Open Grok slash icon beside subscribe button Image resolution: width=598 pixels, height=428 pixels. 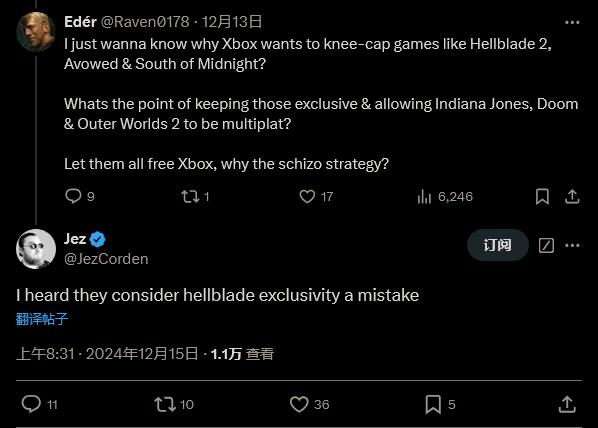(546, 245)
